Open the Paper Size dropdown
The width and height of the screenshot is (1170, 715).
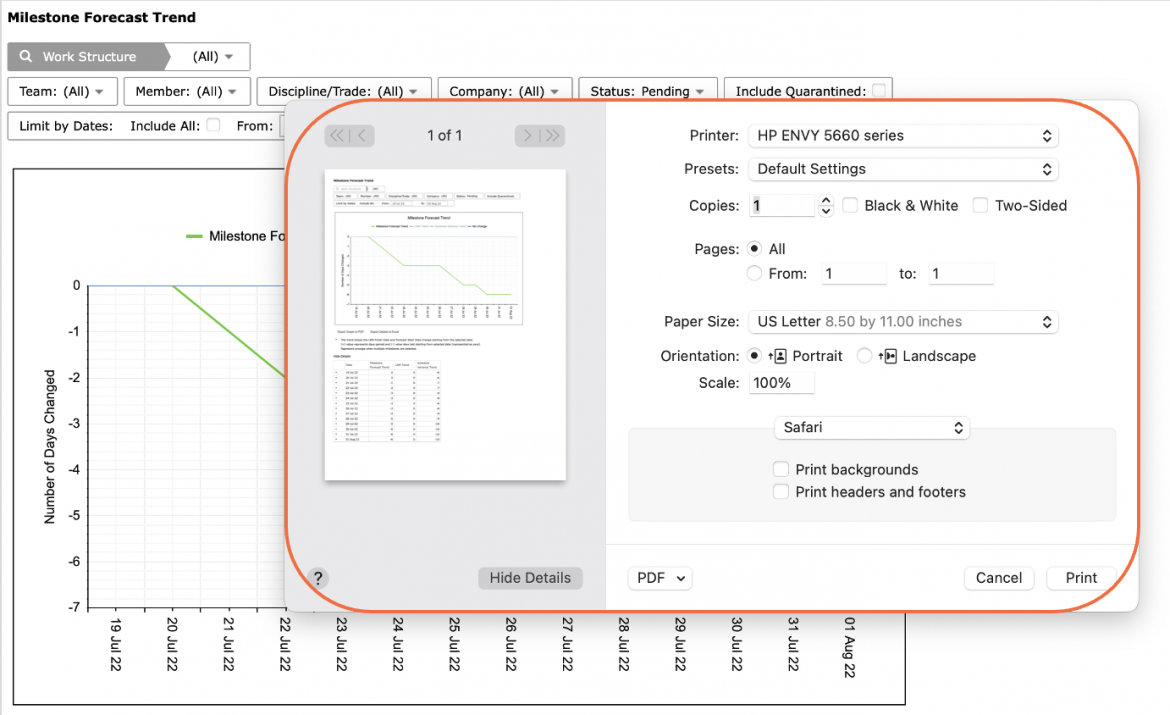click(x=903, y=322)
